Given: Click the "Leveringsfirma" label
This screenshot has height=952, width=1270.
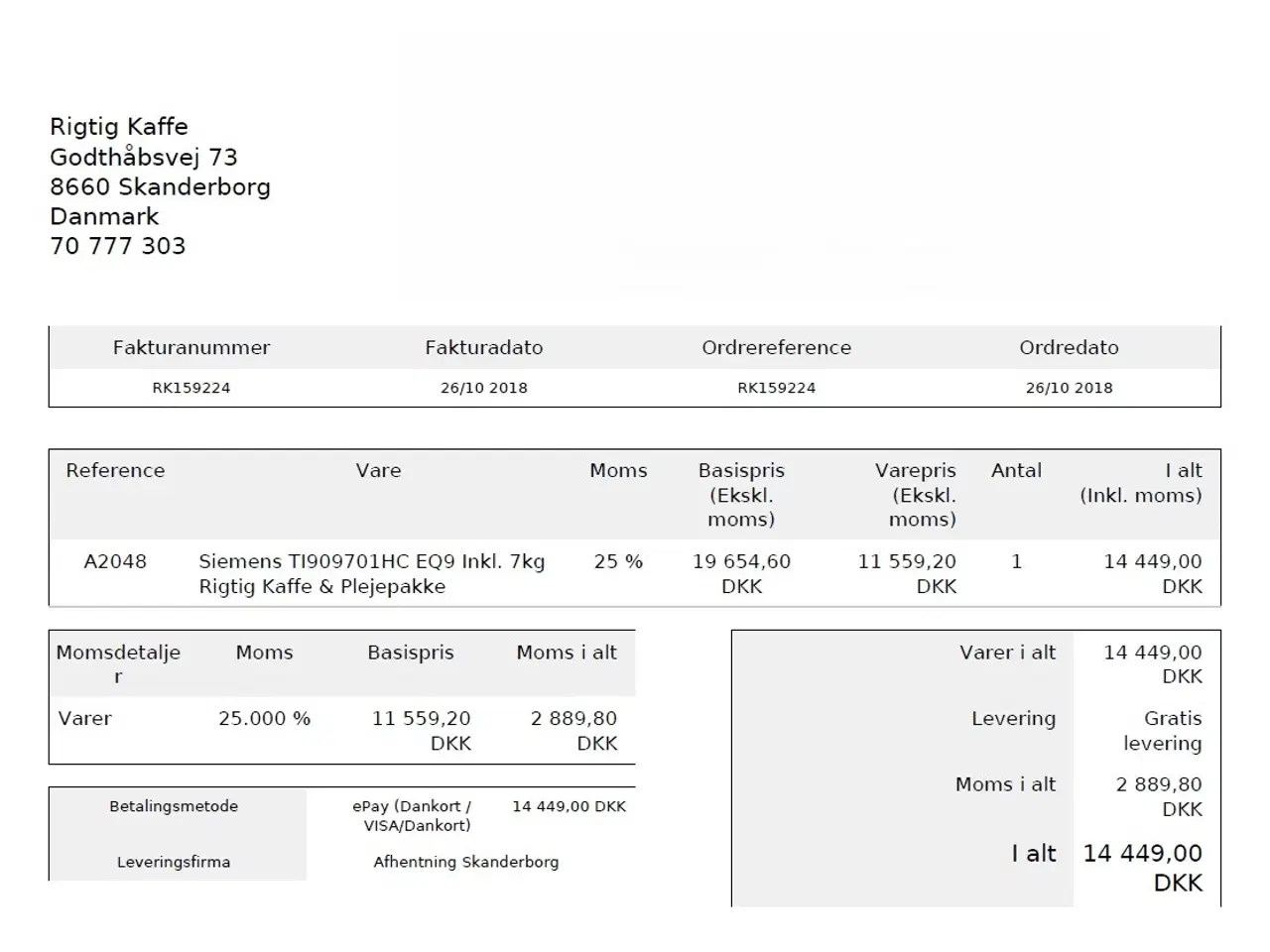Looking at the screenshot, I should click(174, 863).
